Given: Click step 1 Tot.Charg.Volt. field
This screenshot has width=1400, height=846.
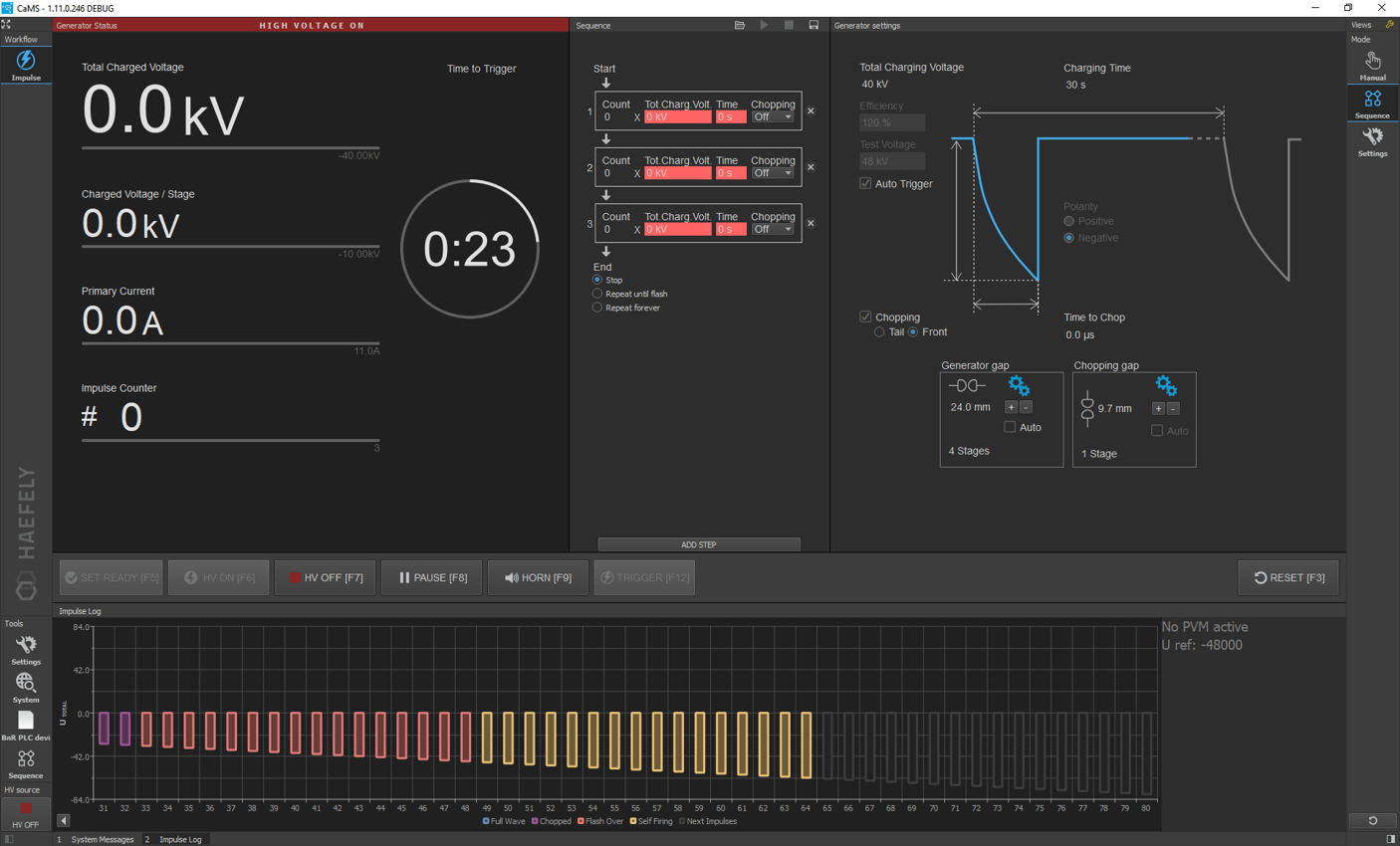Looking at the screenshot, I should (677, 117).
